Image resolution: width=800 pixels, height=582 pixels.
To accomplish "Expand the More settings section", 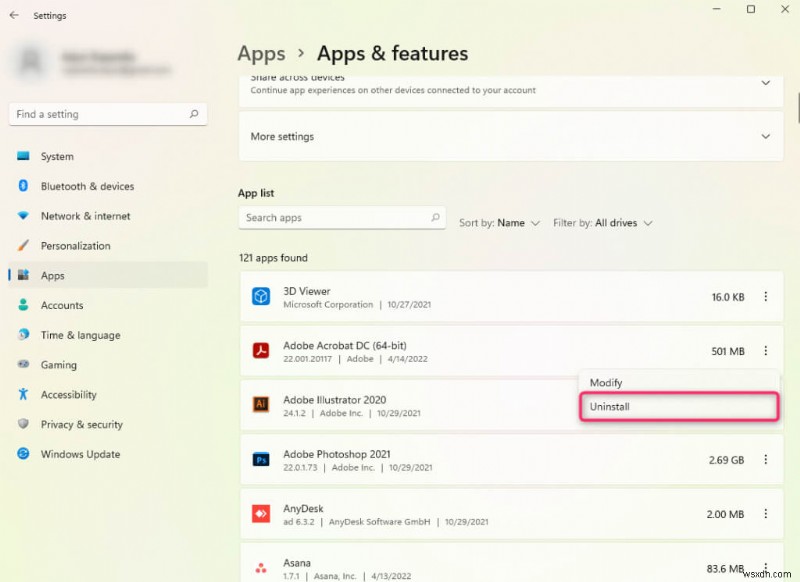I will pyautogui.click(x=511, y=136).
